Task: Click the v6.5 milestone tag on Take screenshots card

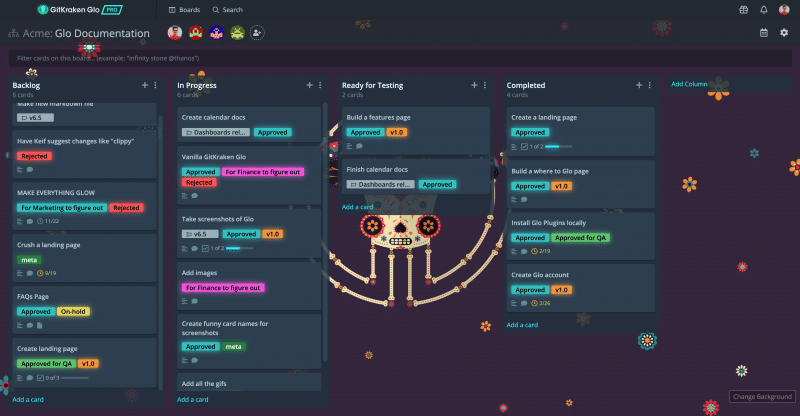Action: pyautogui.click(x=200, y=234)
